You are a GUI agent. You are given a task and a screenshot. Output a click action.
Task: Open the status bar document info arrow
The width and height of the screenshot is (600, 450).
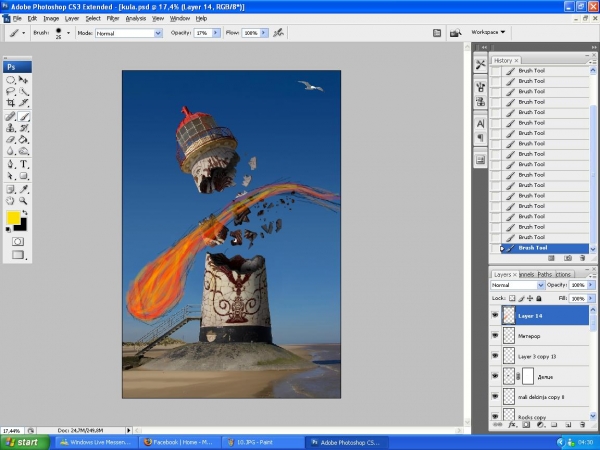click(x=129, y=430)
